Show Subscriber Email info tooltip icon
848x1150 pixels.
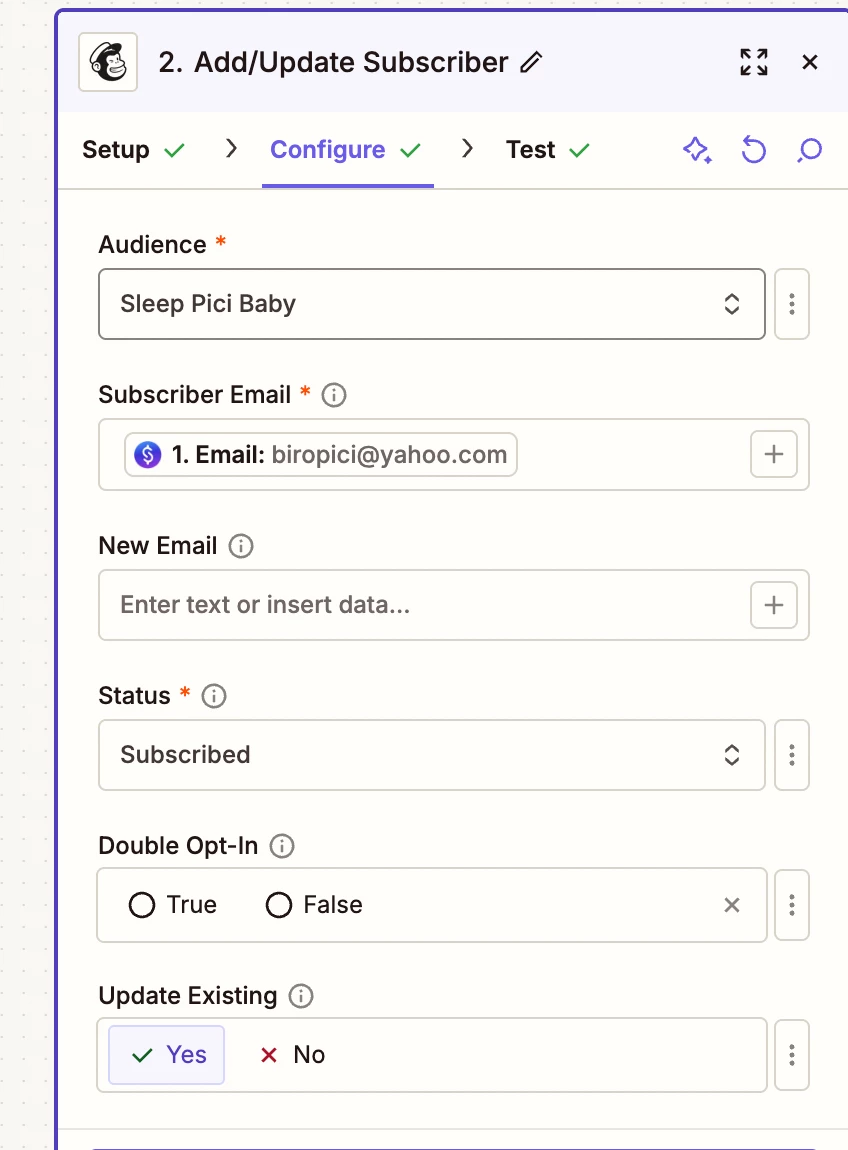click(x=334, y=395)
